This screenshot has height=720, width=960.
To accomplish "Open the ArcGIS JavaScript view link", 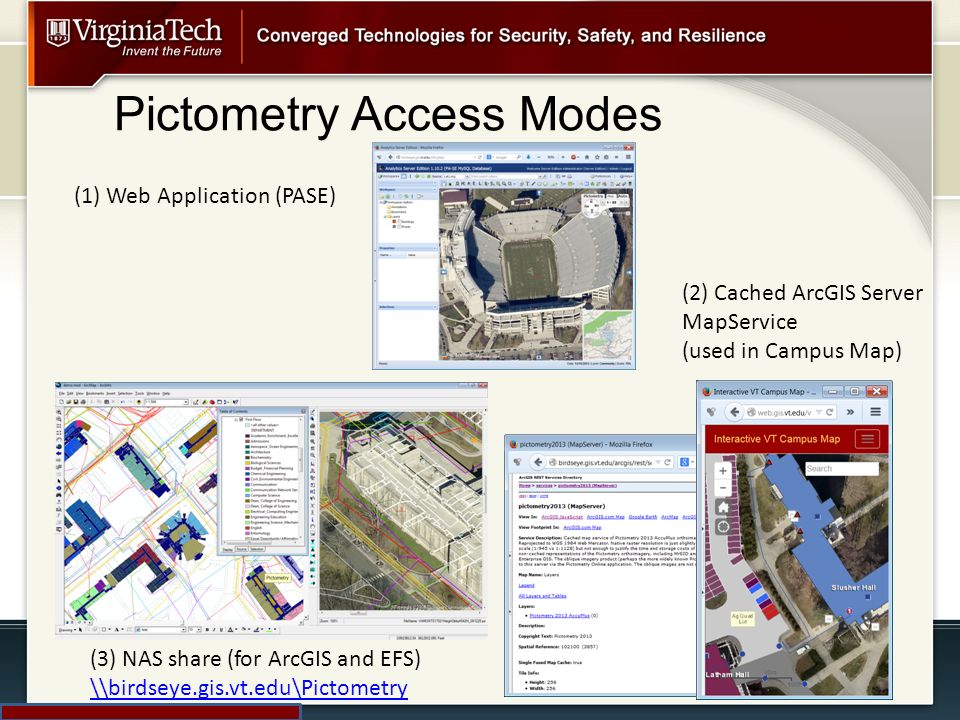I will (562, 517).
